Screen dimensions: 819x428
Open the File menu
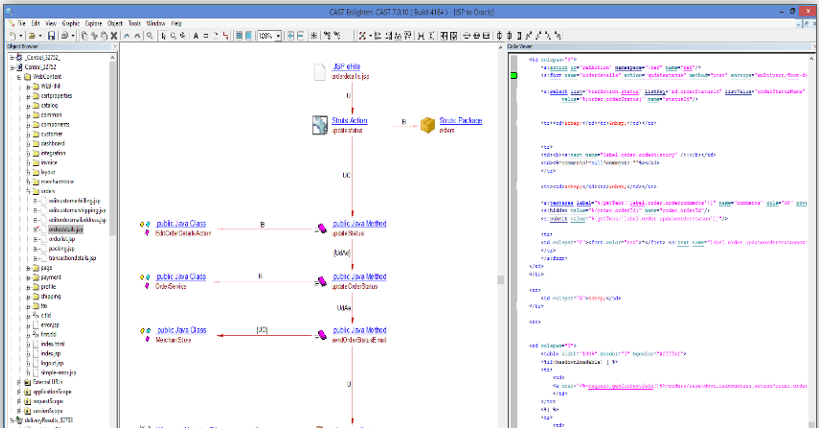(x=21, y=24)
